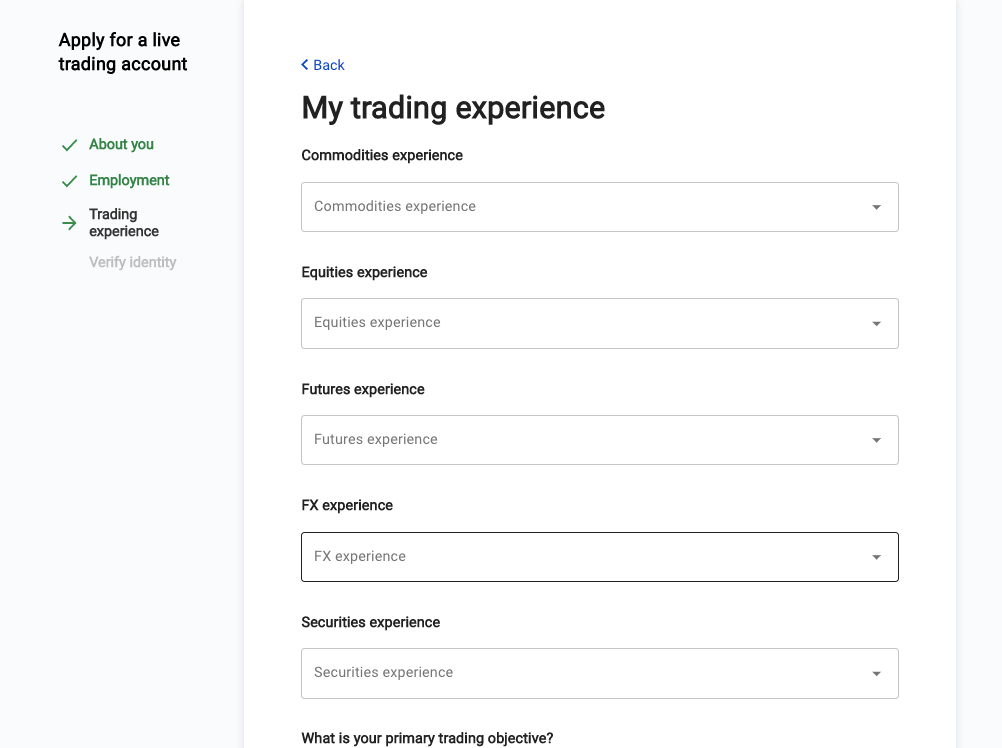
Task: Click 'What is your primary trading objective?' text
Action: (428, 738)
